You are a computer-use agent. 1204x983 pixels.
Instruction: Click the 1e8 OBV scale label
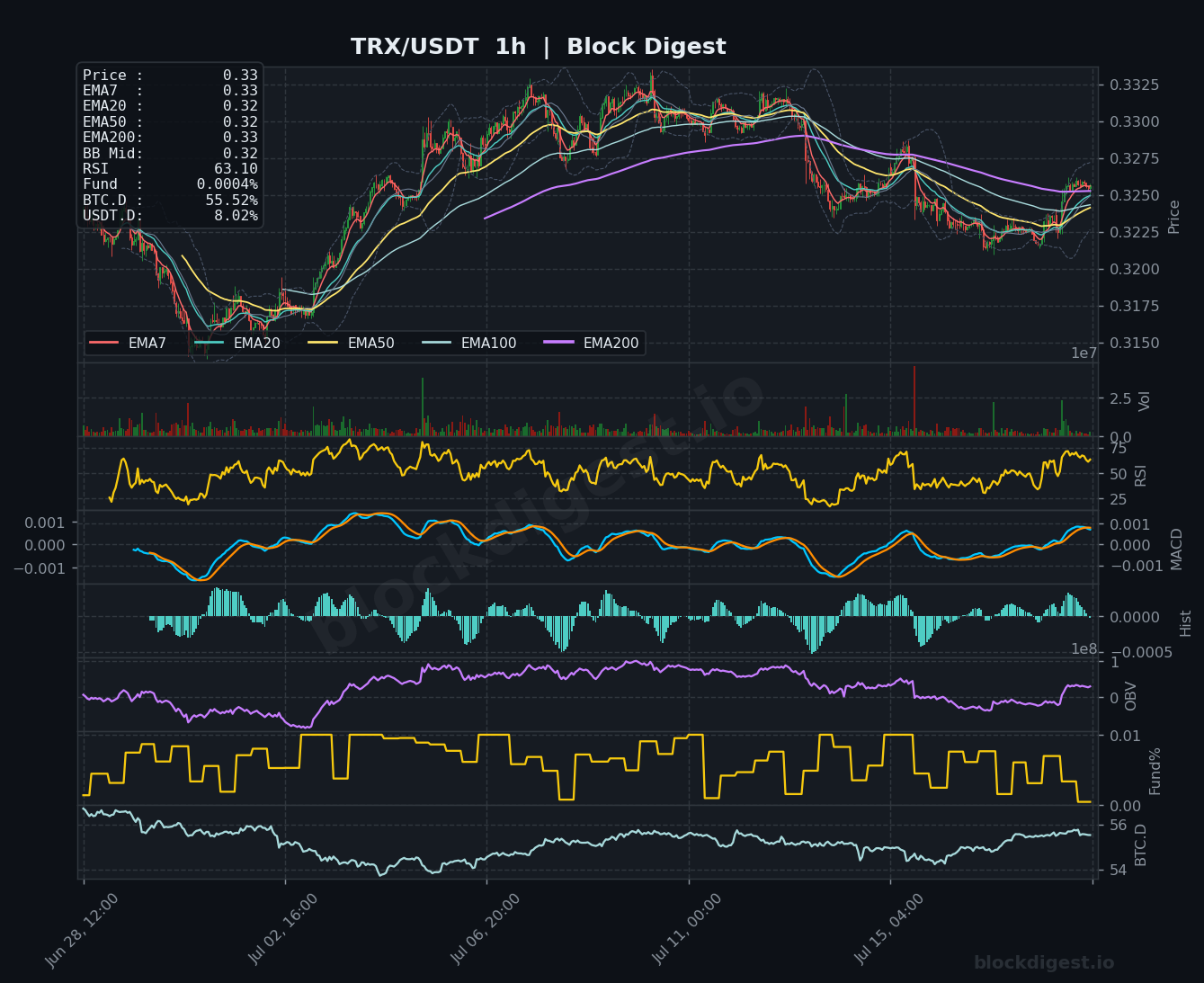(1084, 649)
